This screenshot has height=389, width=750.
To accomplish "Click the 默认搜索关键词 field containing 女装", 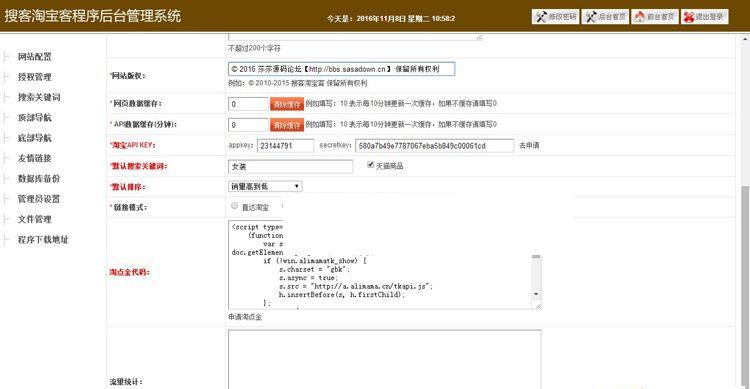I will 290,167.
